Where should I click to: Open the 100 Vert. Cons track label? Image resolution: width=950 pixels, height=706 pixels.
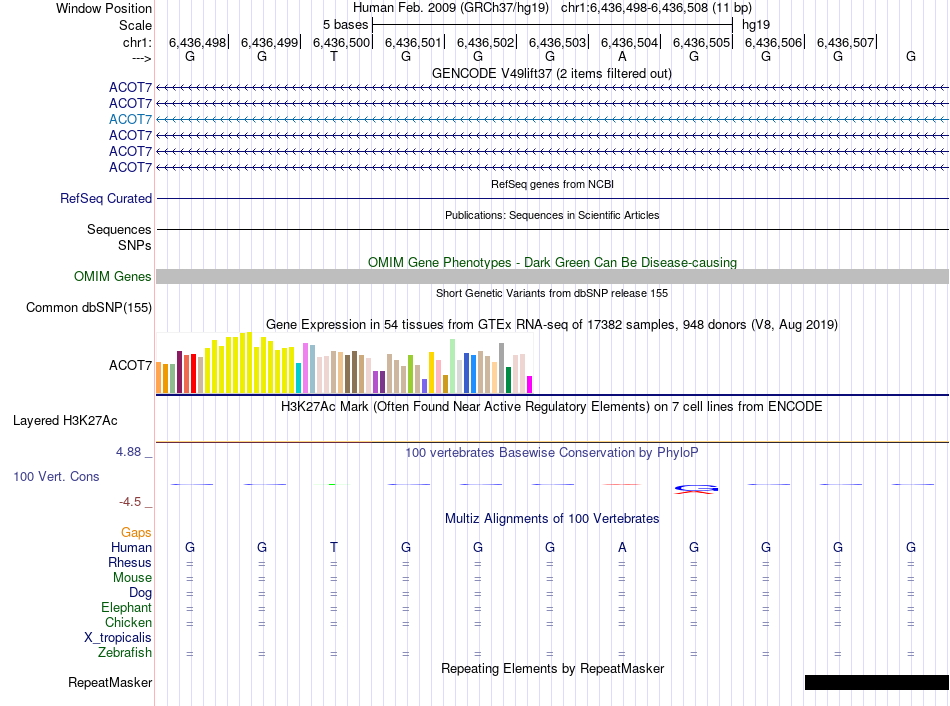56,476
